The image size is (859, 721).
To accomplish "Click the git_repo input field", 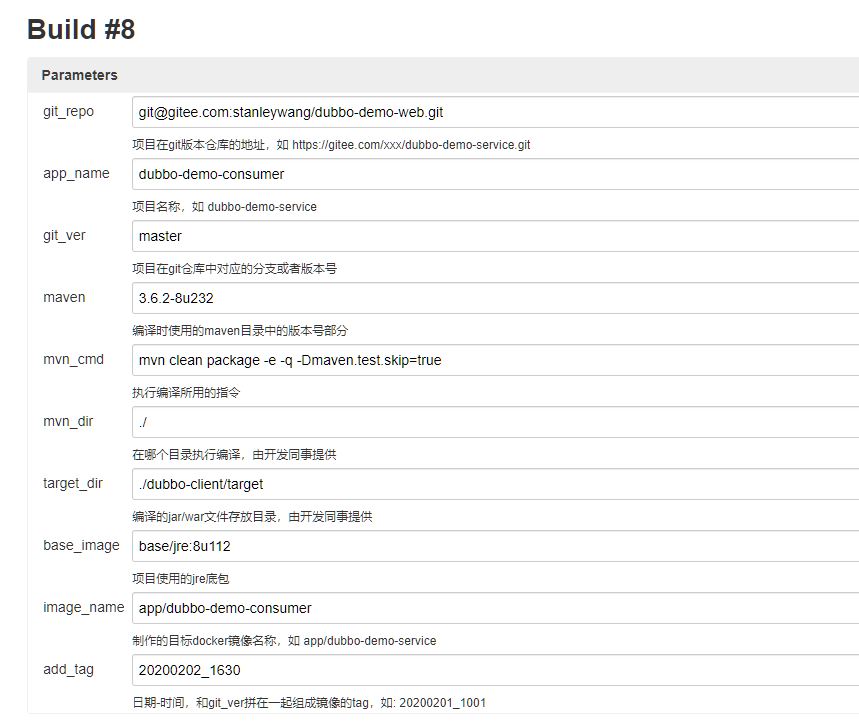I will tap(495, 112).
